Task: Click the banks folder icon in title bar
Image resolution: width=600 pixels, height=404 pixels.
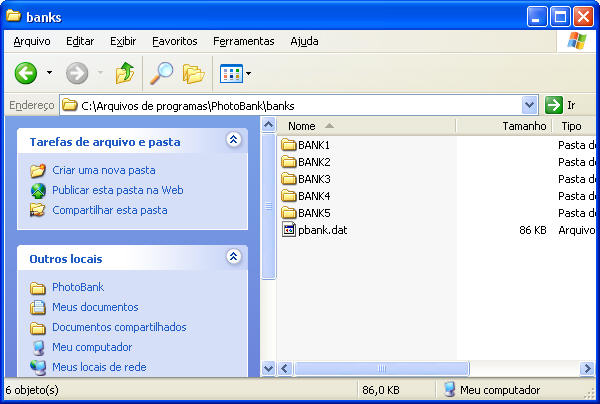Action: pyautogui.click(x=13, y=16)
